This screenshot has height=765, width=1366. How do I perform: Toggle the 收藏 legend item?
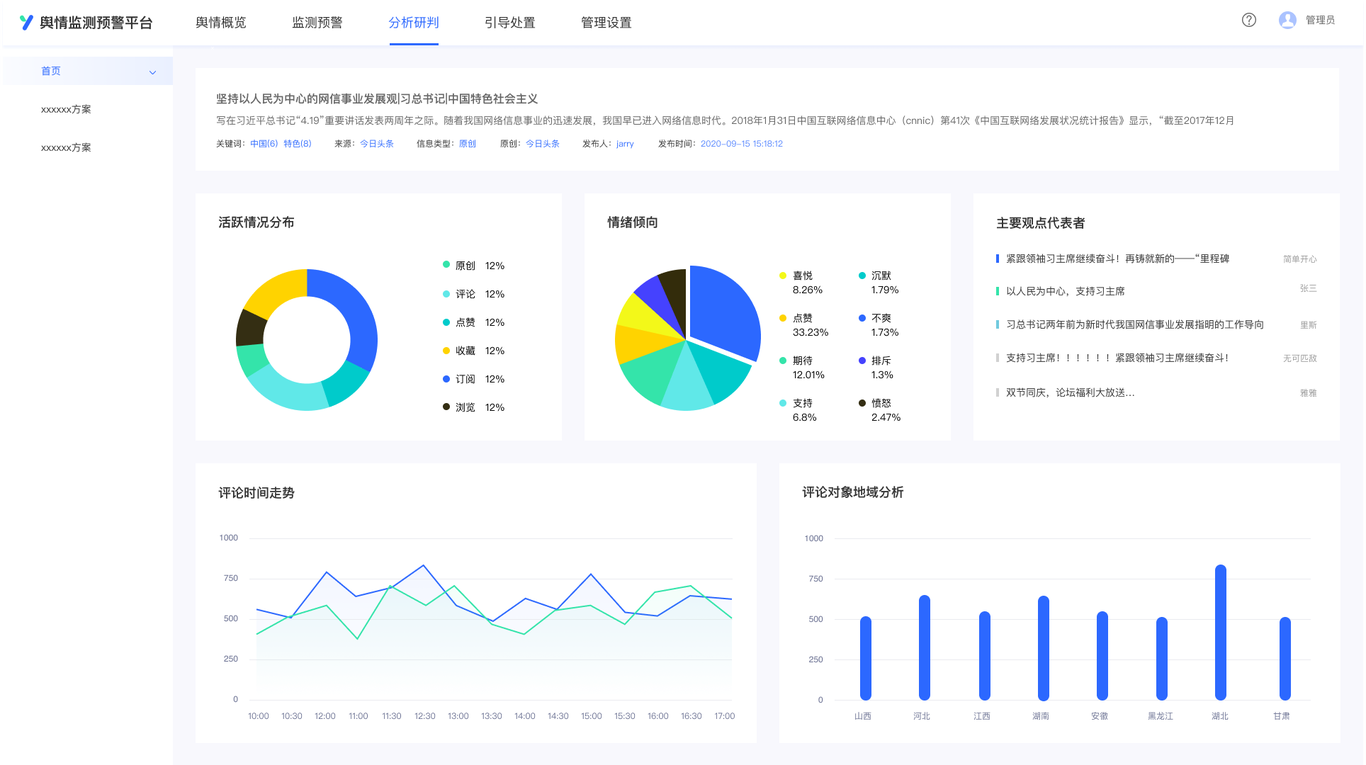tap(474, 351)
